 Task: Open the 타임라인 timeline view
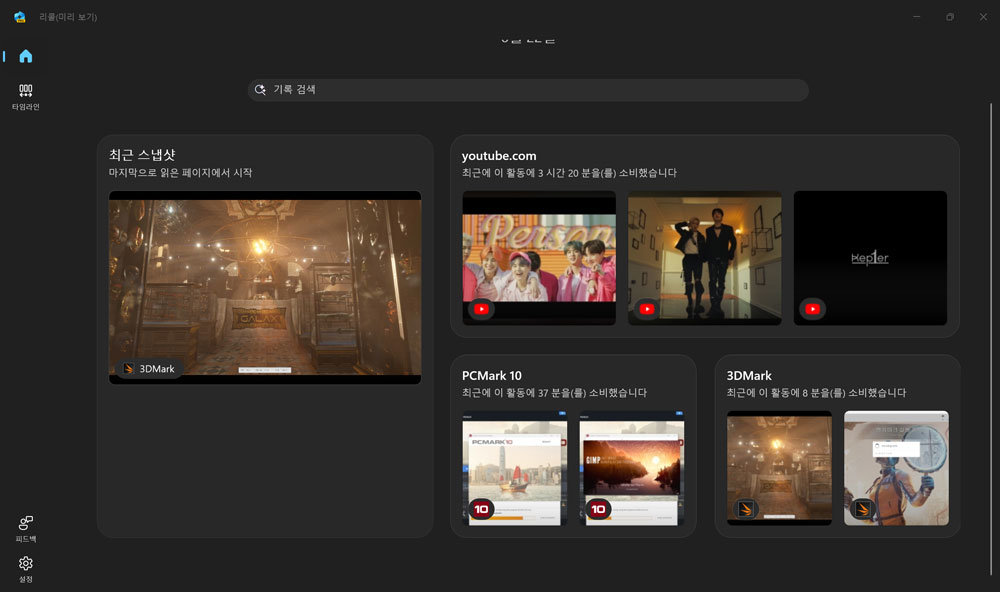26,96
